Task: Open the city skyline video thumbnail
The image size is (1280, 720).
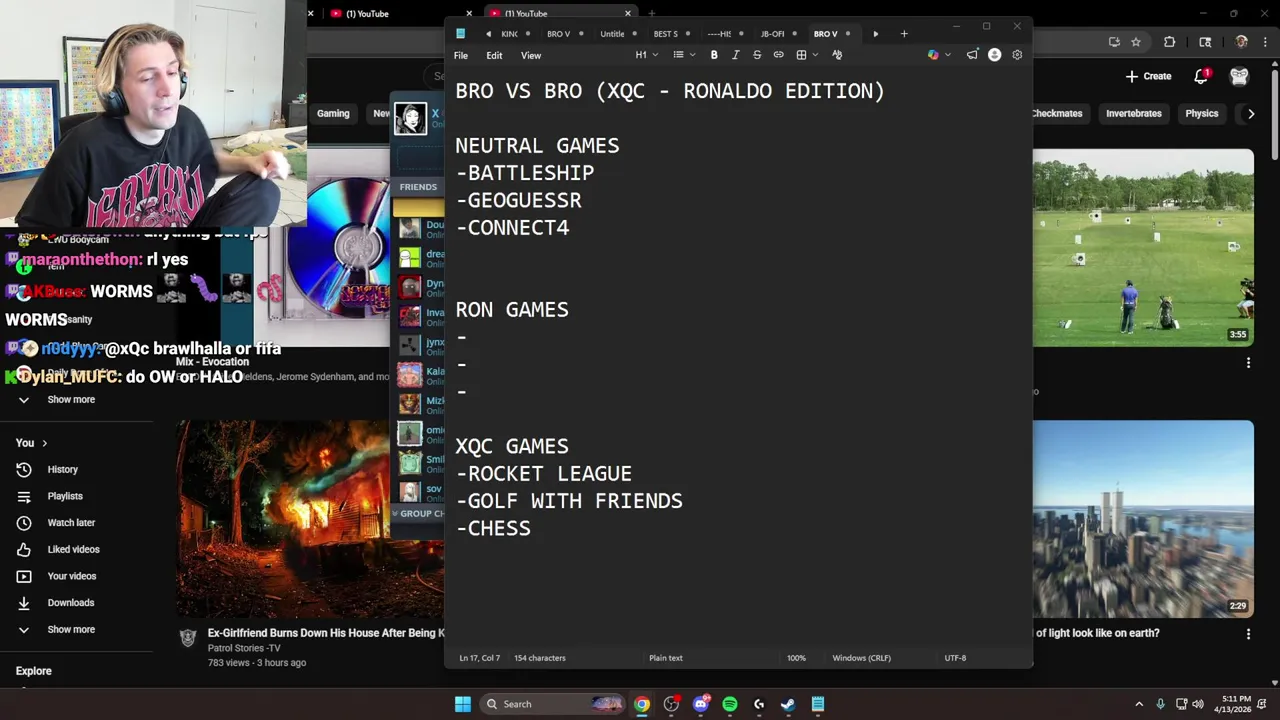Action: pos(1143,519)
